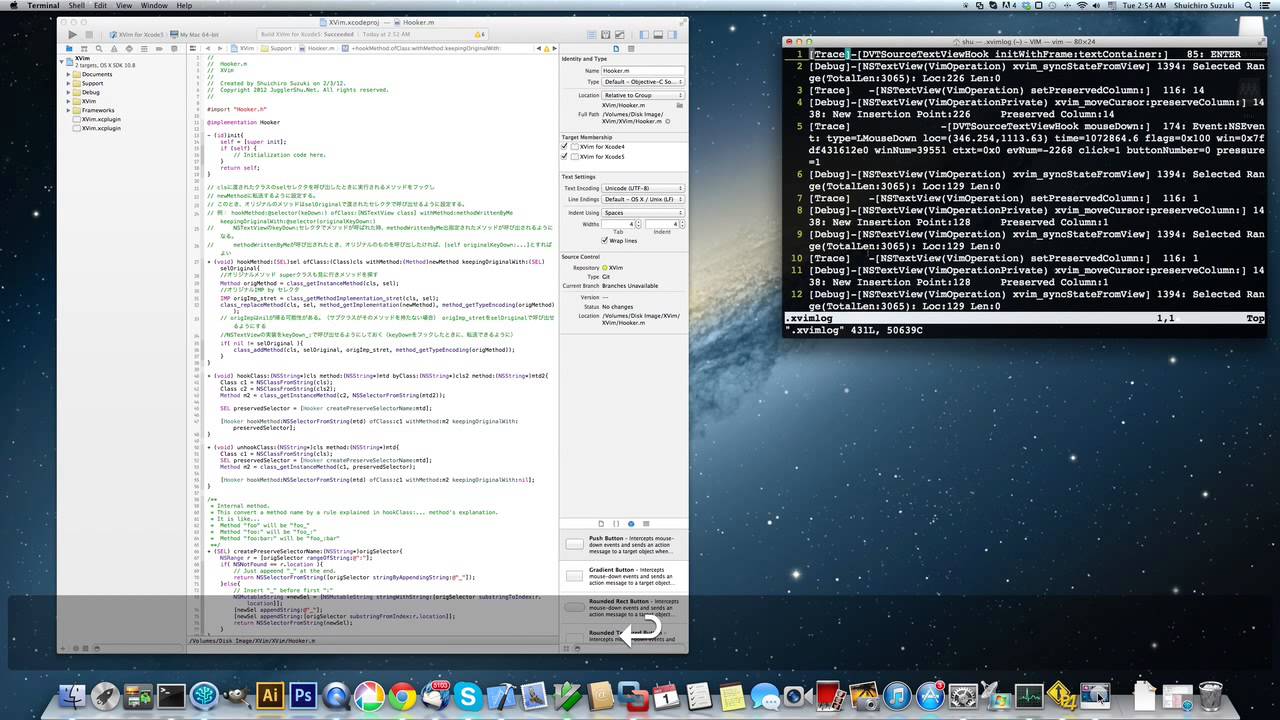Open the Issue navigator warning icon
This screenshot has height=720, width=1280.
pyautogui.click(x=114, y=48)
